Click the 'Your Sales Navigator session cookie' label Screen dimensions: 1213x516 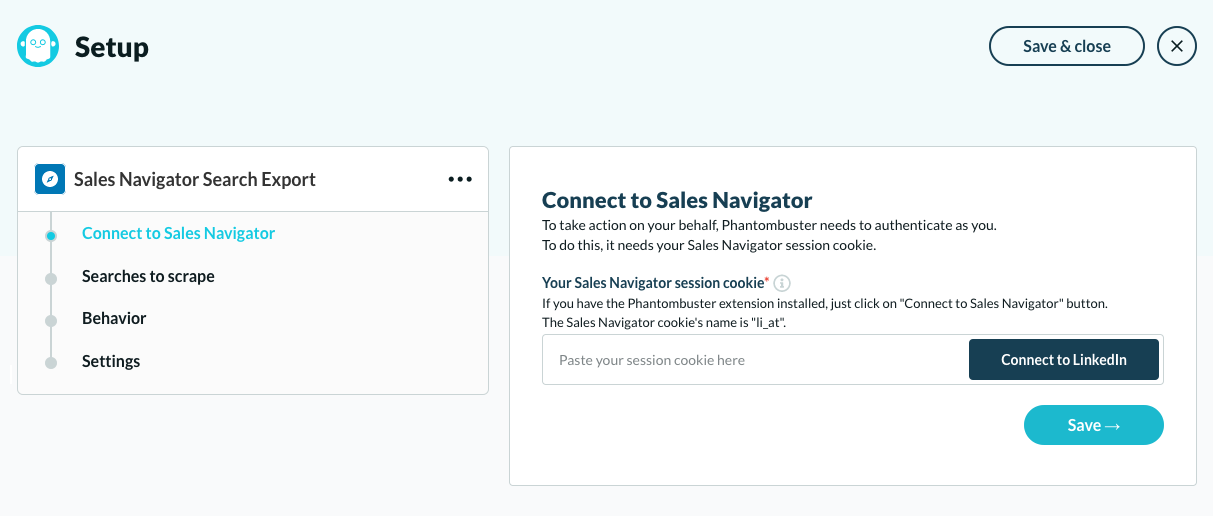654,284
